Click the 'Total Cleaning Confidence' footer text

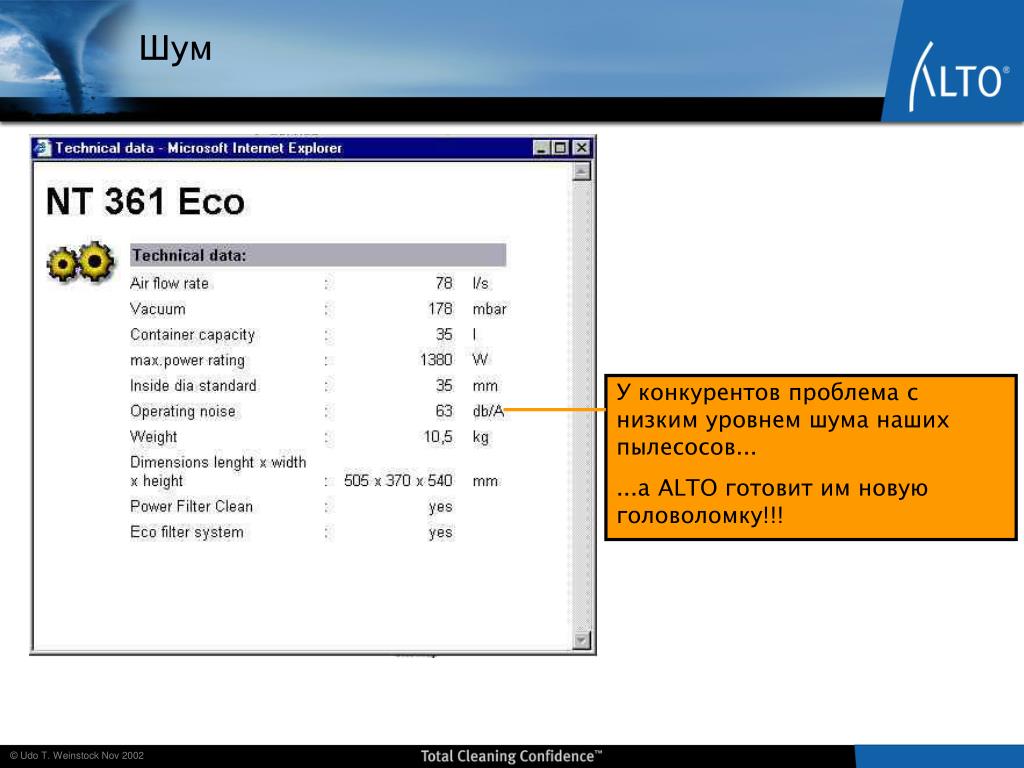point(511,756)
